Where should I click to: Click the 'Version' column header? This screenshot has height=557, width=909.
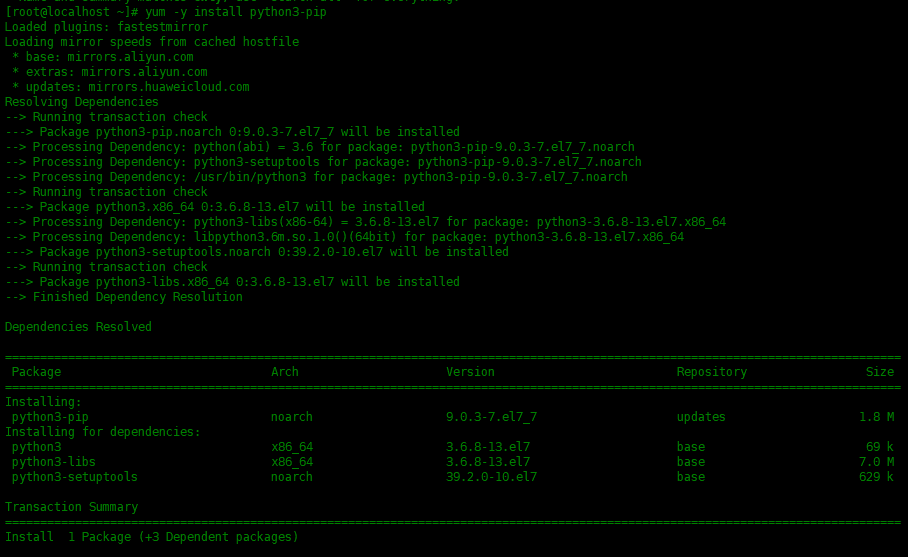470,372
